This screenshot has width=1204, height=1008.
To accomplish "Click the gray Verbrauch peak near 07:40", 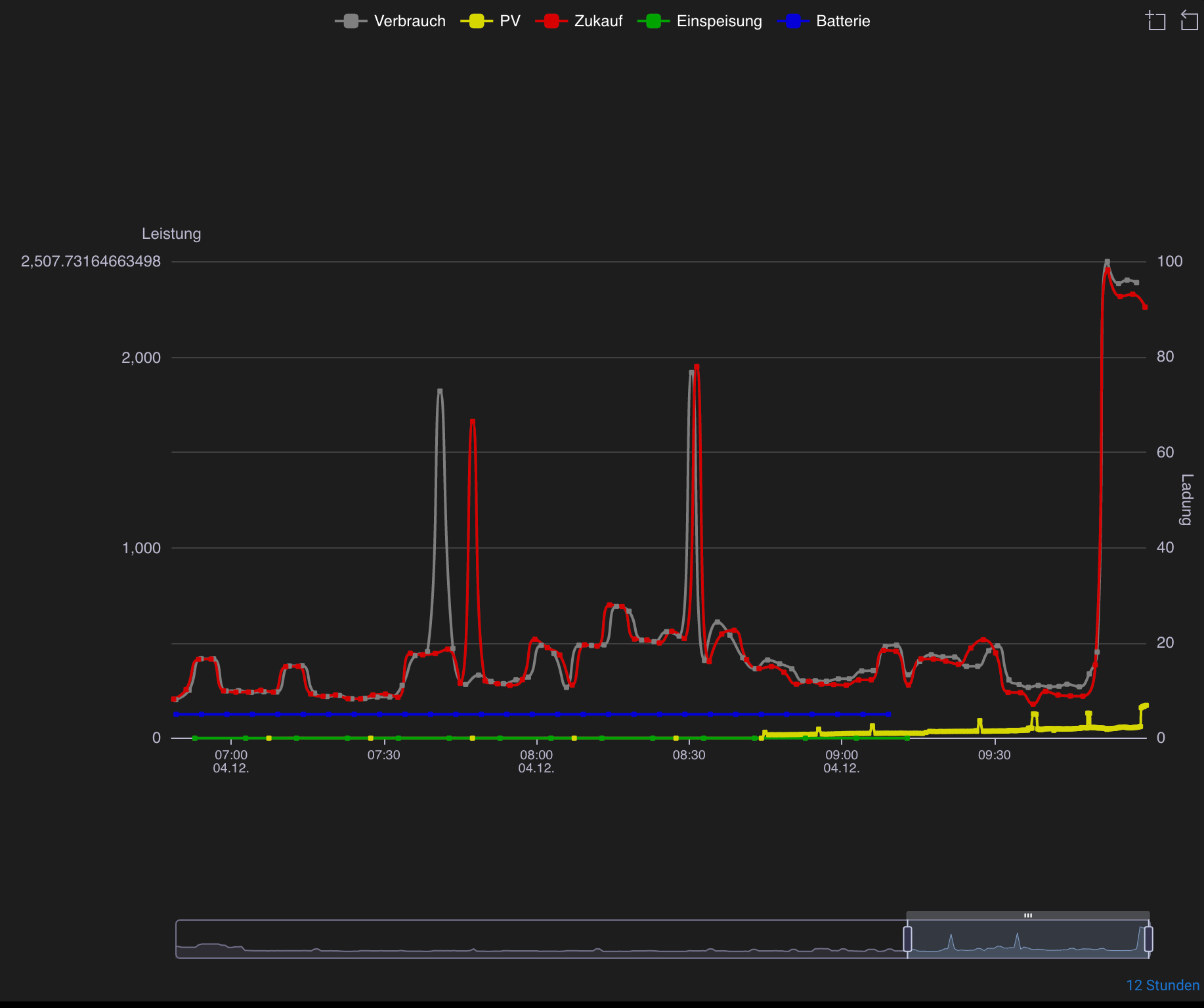I will 440,392.
